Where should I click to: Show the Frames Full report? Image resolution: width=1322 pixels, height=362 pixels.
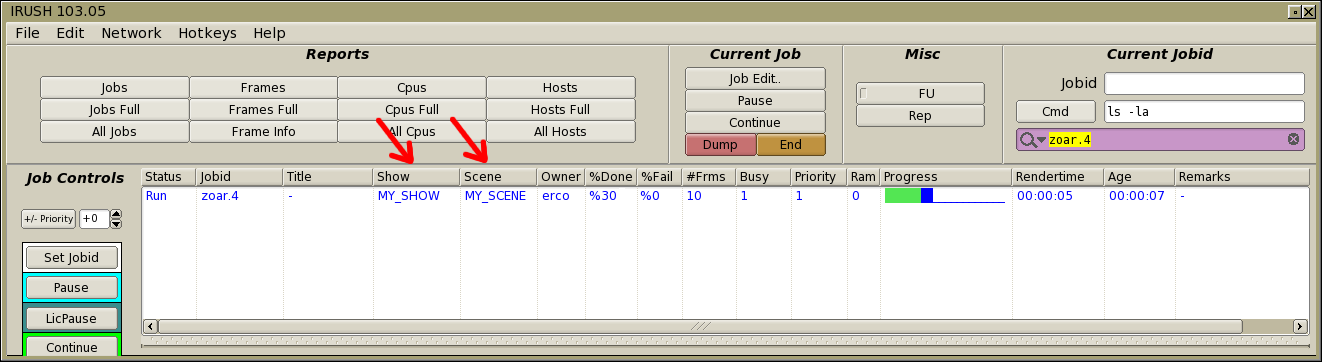pyautogui.click(x=263, y=110)
